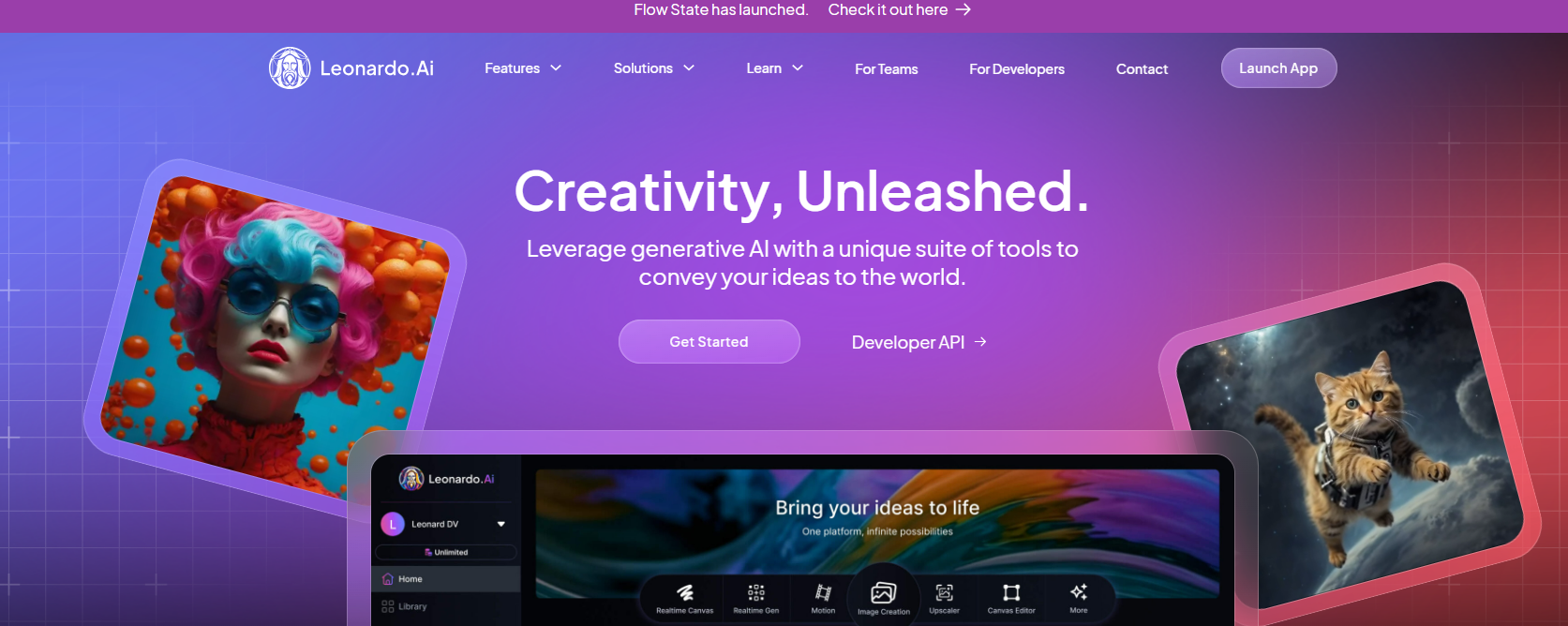This screenshot has width=1568, height=626.
Task: Open the Learn menu
Action: pyautogui.click(x=775, y=68)
